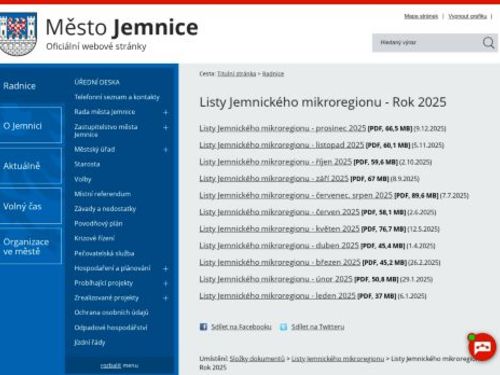Open Listy mikroregionu leden 2025 PDF

pos(278,296)
